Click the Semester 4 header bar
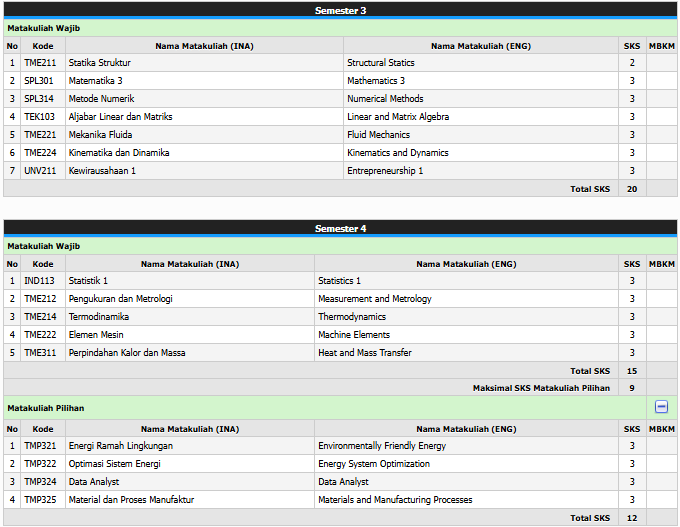Screen dimensions: 680x527 (x=340, y=228)
